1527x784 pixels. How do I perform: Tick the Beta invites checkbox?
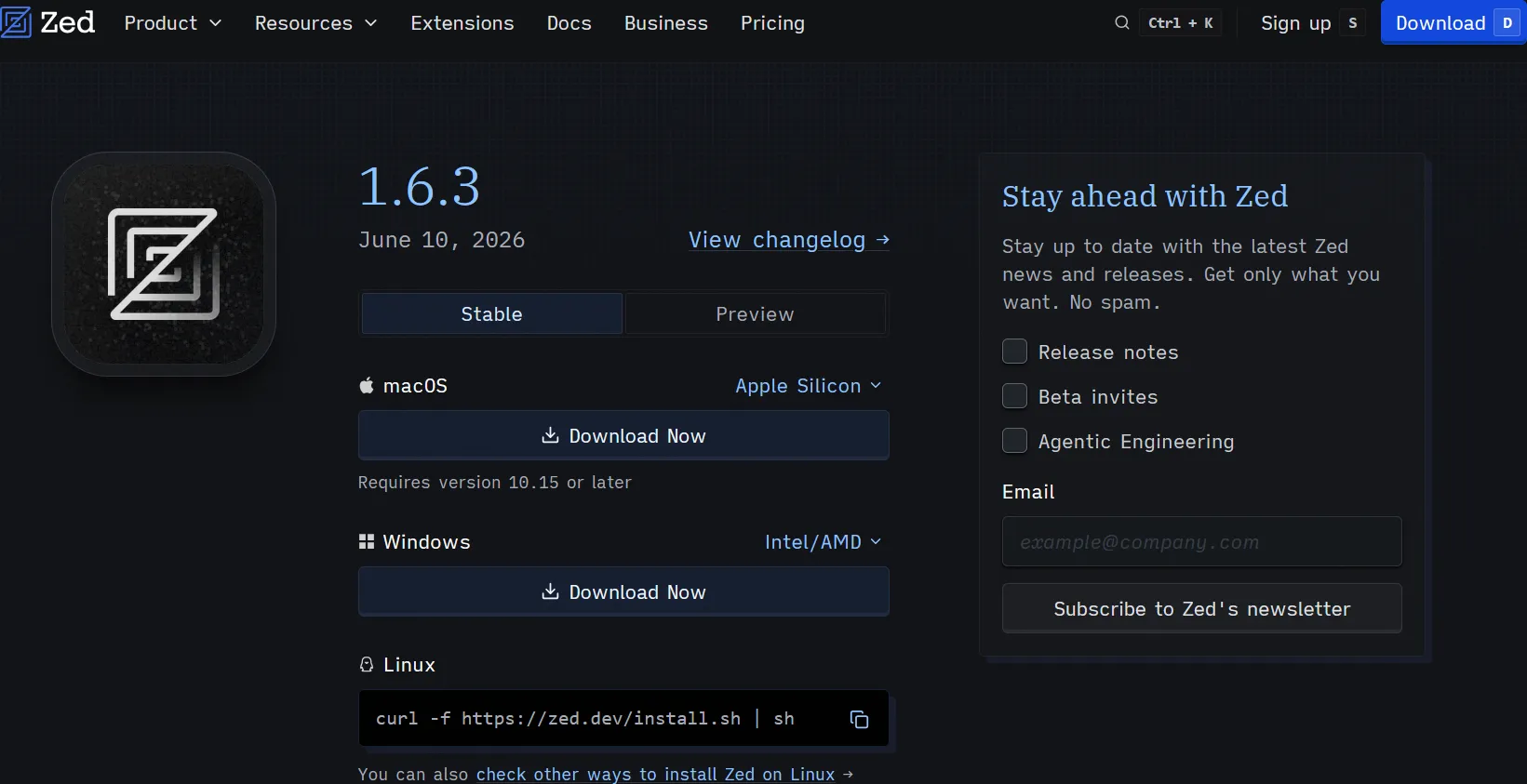pos(1014,396)
